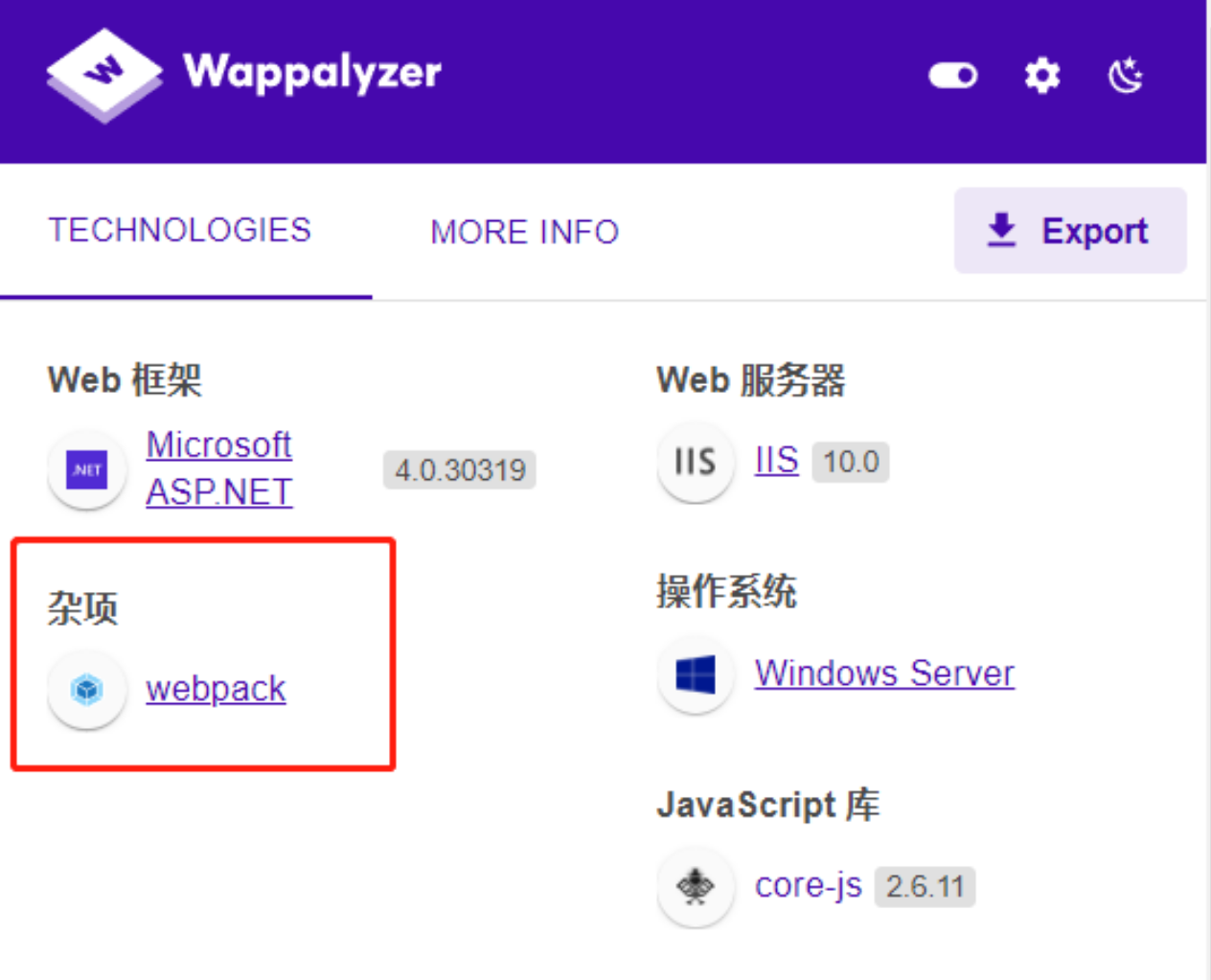Viewport: 1211px width, 980px height.
Task: Open the extension settings gear
Action: coord(1040,75)
